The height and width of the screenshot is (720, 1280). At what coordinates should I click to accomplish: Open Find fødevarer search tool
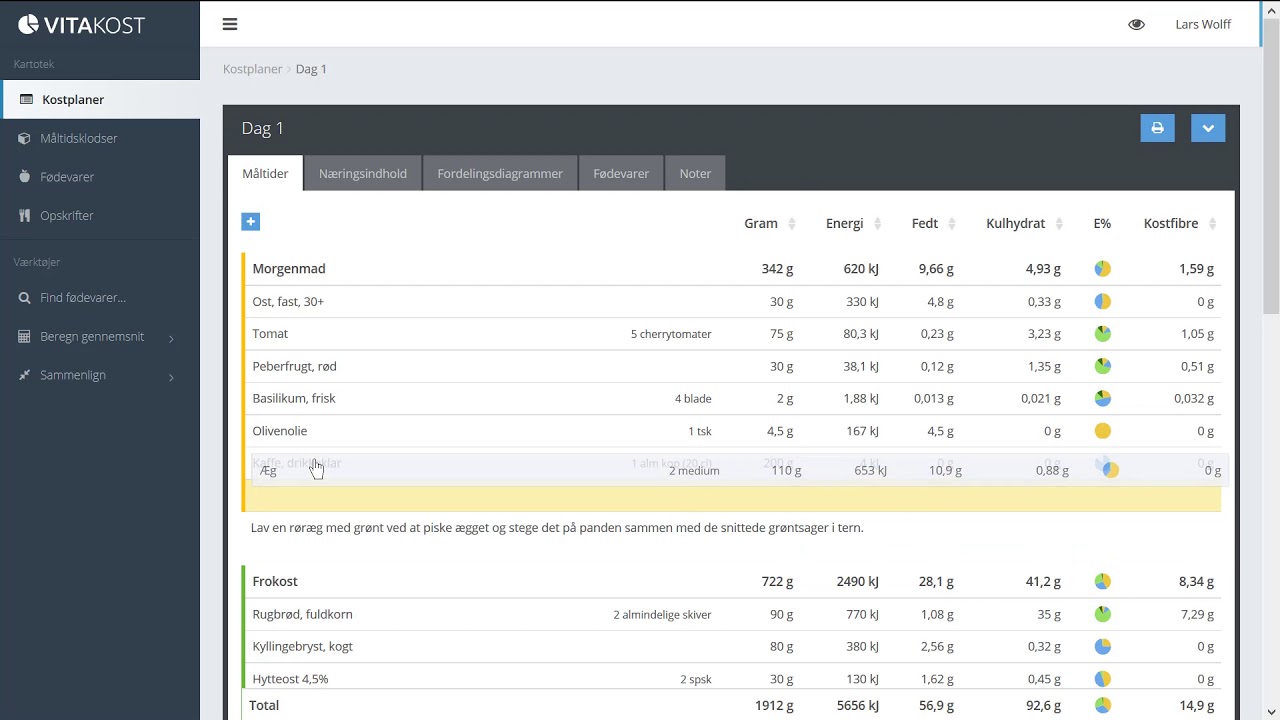coord(83,297)
